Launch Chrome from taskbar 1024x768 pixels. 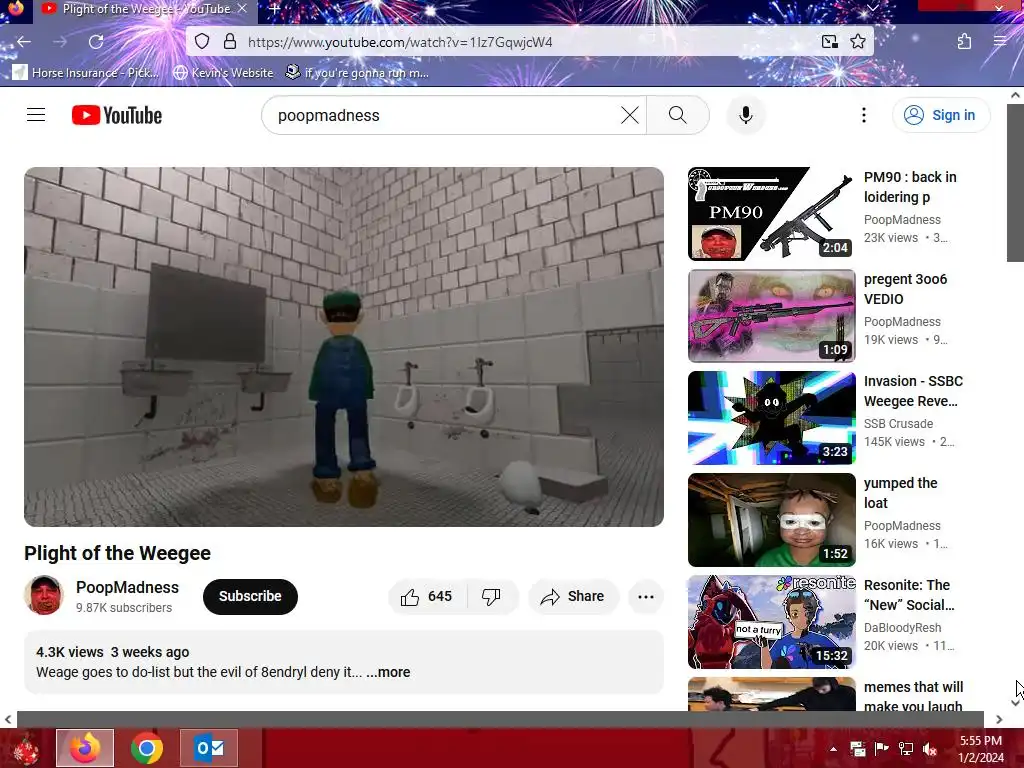147,748
